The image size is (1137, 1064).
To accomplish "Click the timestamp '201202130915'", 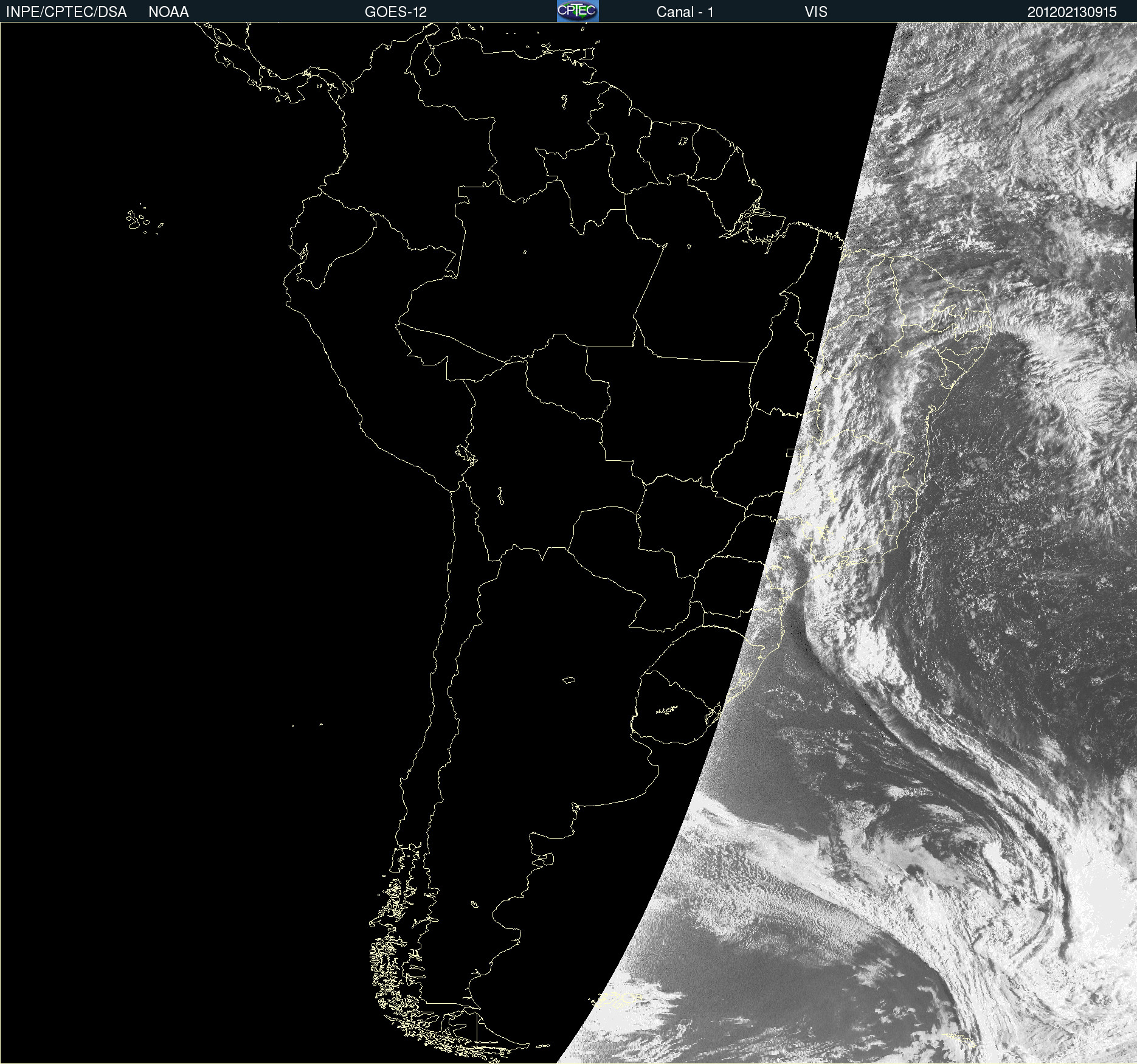I will pyautogui.click(x=1072, y=12).
